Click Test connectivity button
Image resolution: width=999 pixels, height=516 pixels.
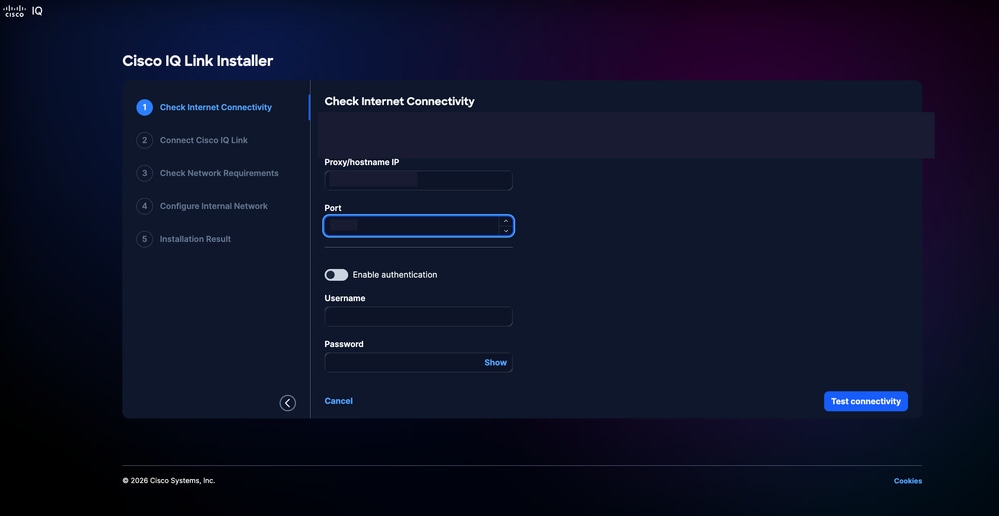pos(866,401)
